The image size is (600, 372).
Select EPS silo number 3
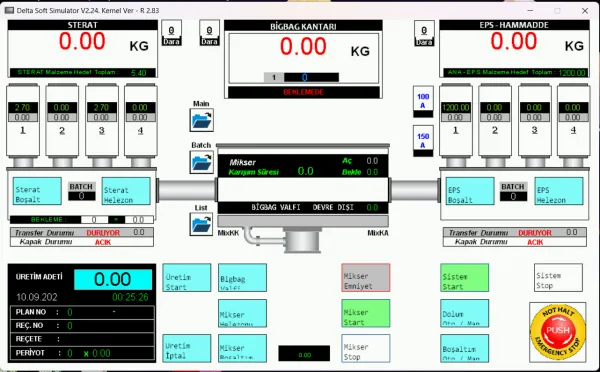(x=534, y=120)
